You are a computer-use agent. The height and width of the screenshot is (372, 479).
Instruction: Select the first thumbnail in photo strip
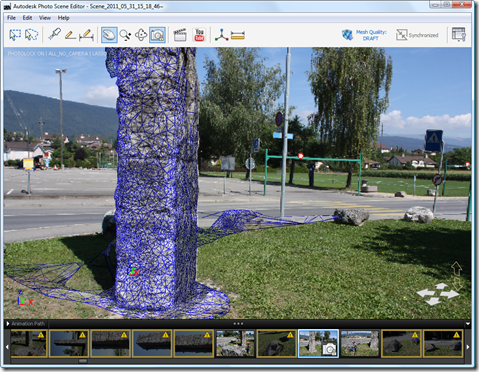pos(28,344)
